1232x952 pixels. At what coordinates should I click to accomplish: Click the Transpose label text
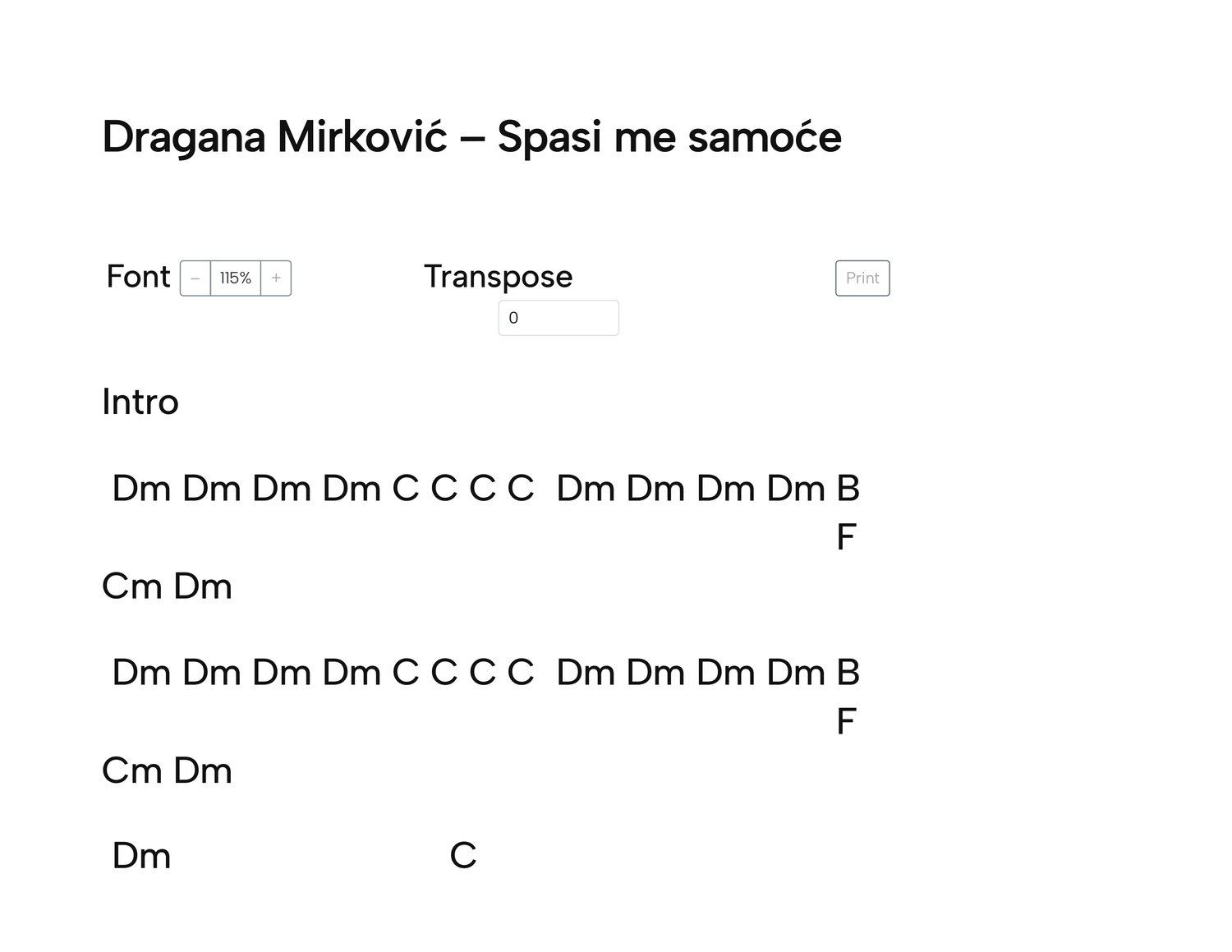tap(498, 277)
